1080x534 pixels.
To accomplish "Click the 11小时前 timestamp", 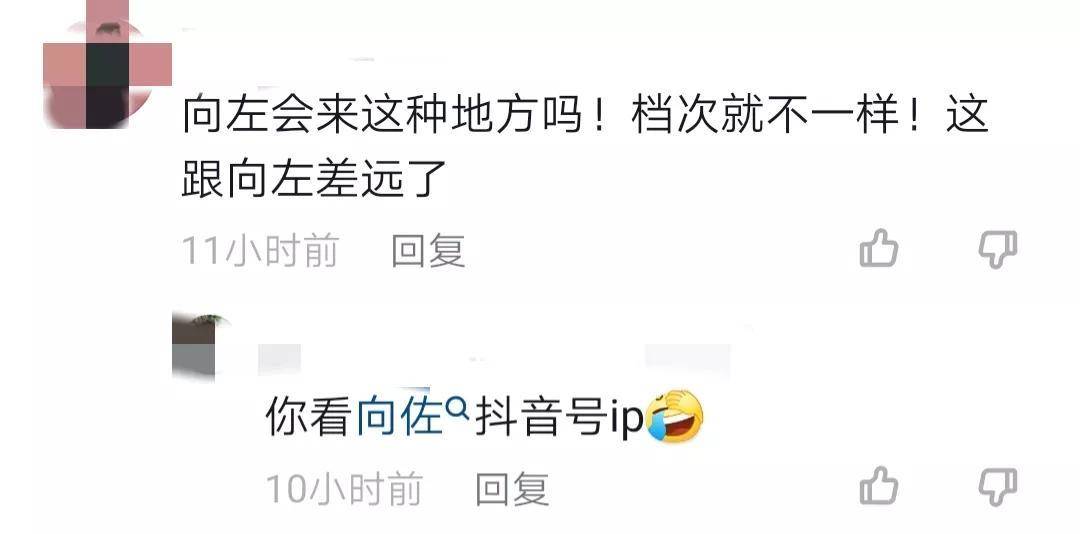I will click(260, 250).
